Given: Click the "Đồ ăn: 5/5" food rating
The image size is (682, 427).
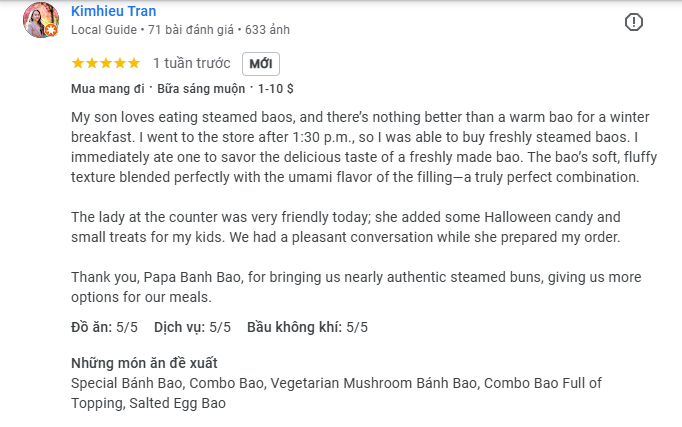Looking at the screenshot, I should point(104,327).
